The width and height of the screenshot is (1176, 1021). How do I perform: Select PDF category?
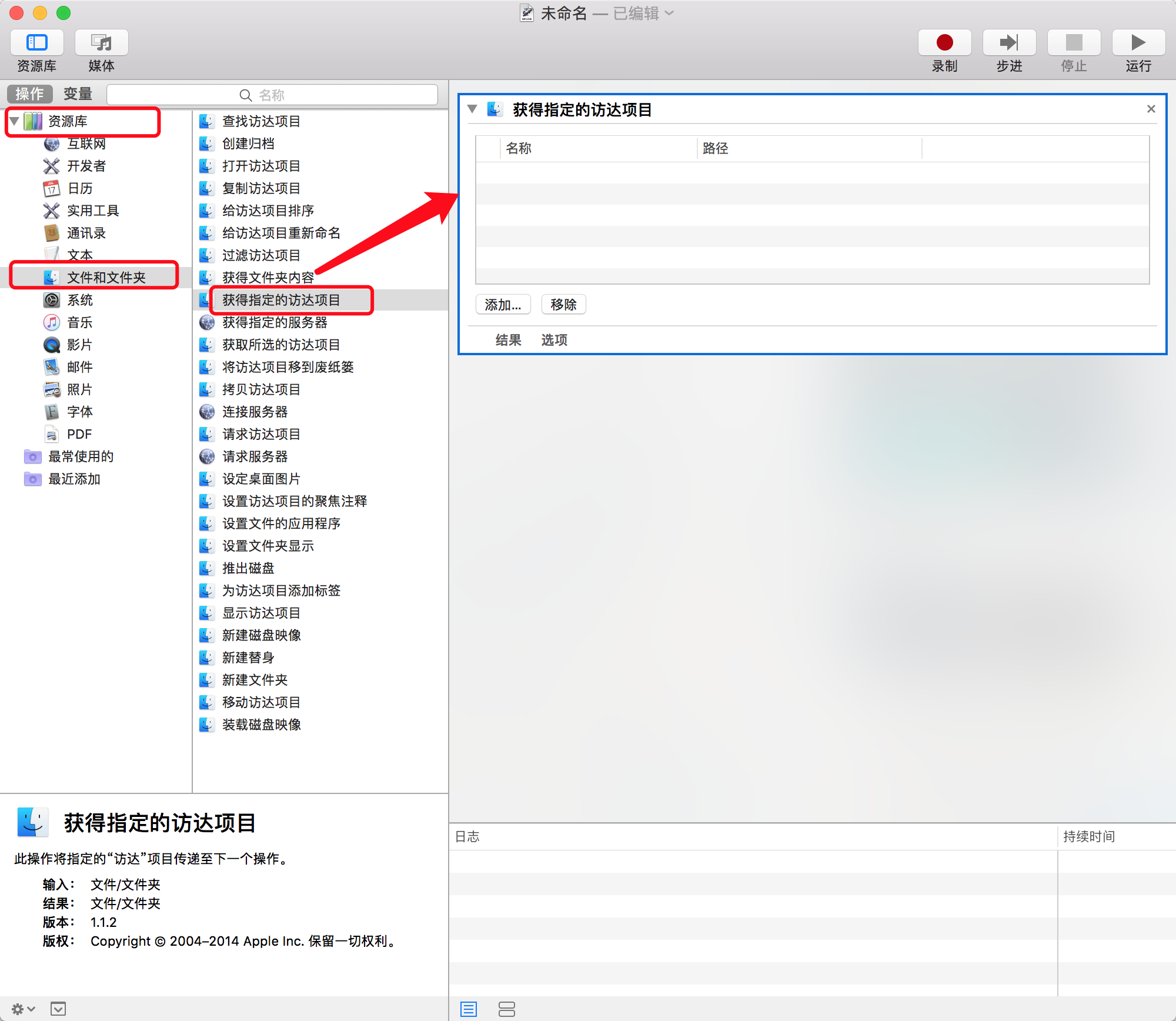[79, 434]
